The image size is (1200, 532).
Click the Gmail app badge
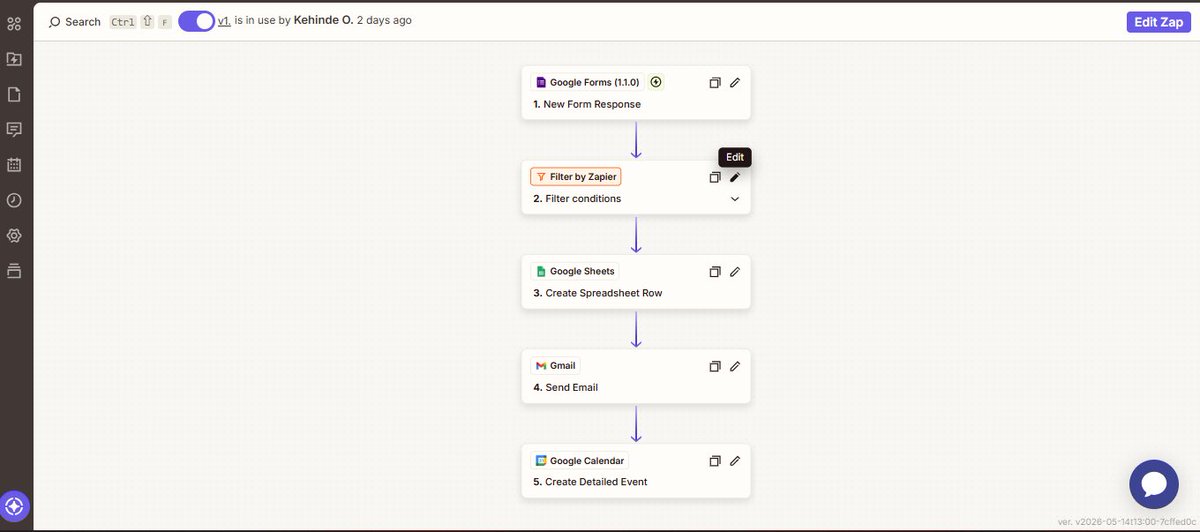point(555,366)
